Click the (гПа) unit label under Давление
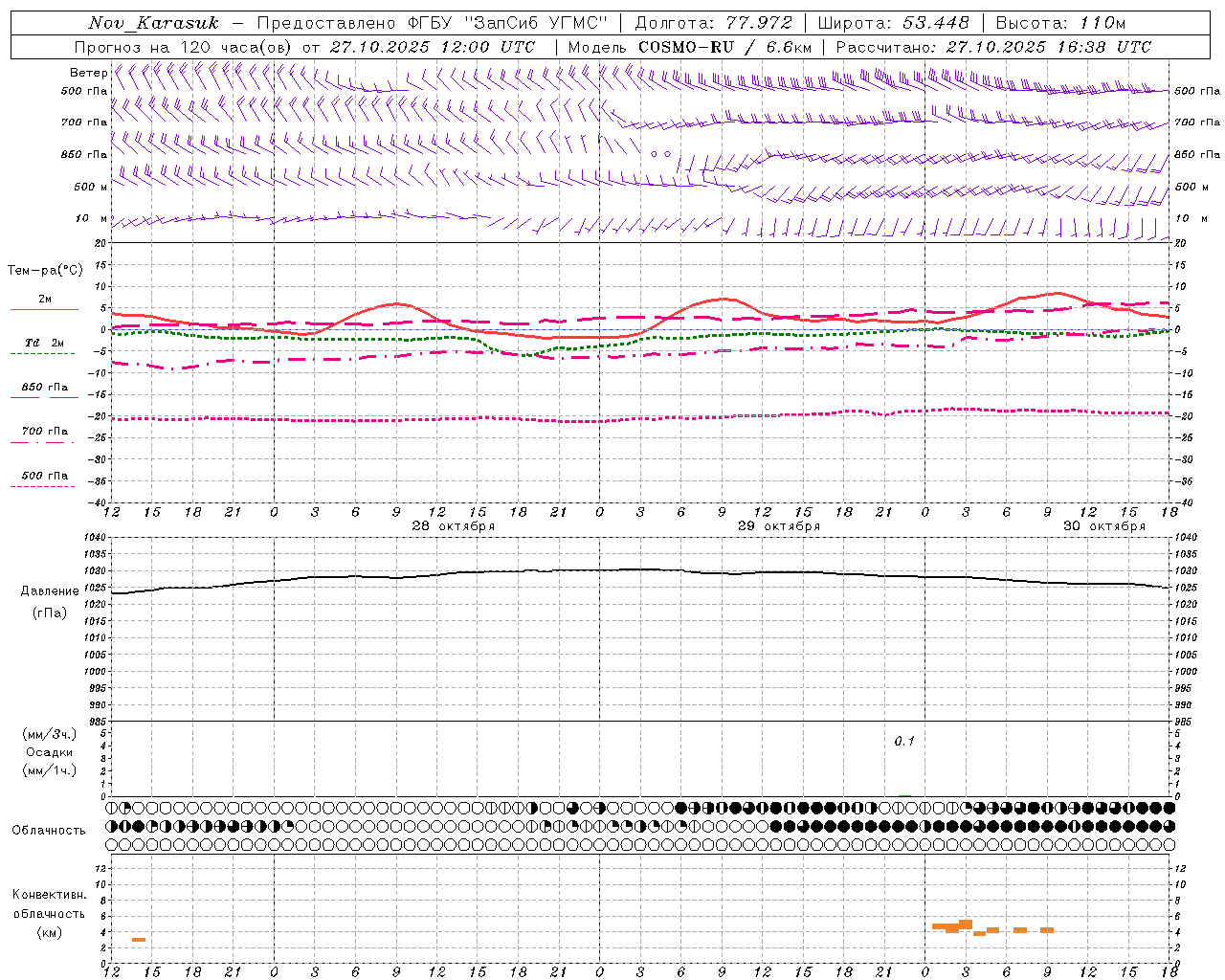 click(50, 612)
